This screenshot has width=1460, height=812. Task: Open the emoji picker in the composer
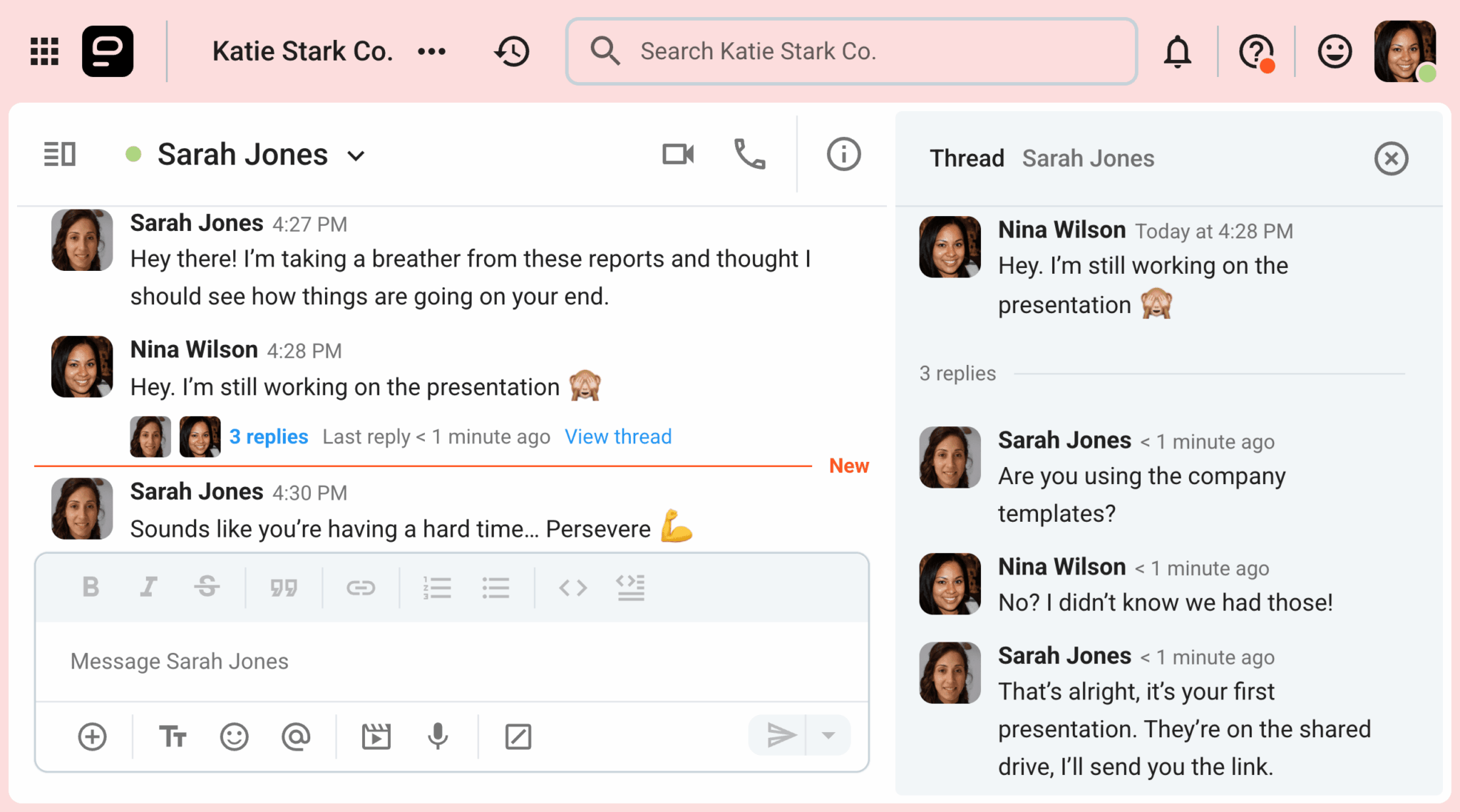click(x=235, y=736)
